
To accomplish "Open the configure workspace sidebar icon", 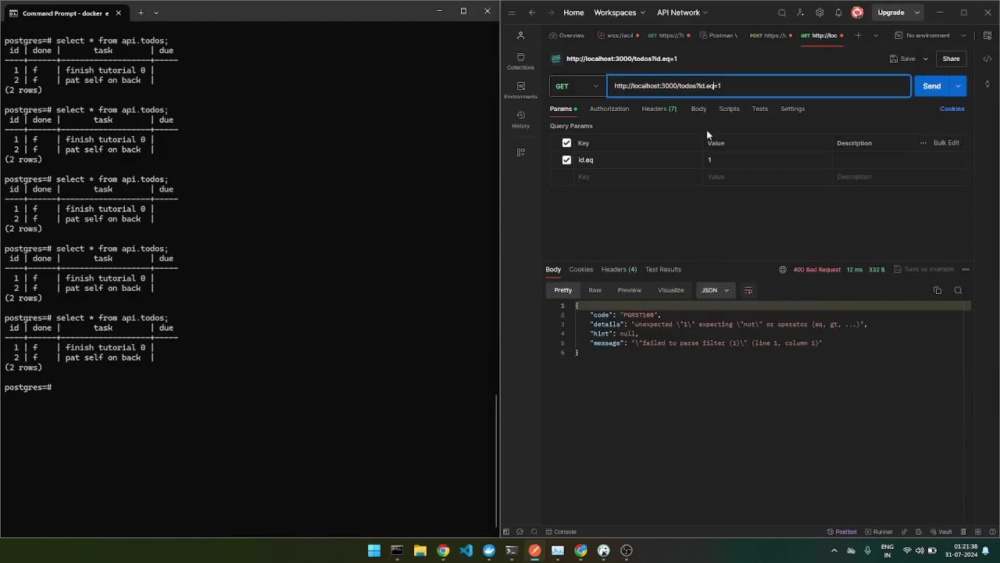I will click(520, 152).
